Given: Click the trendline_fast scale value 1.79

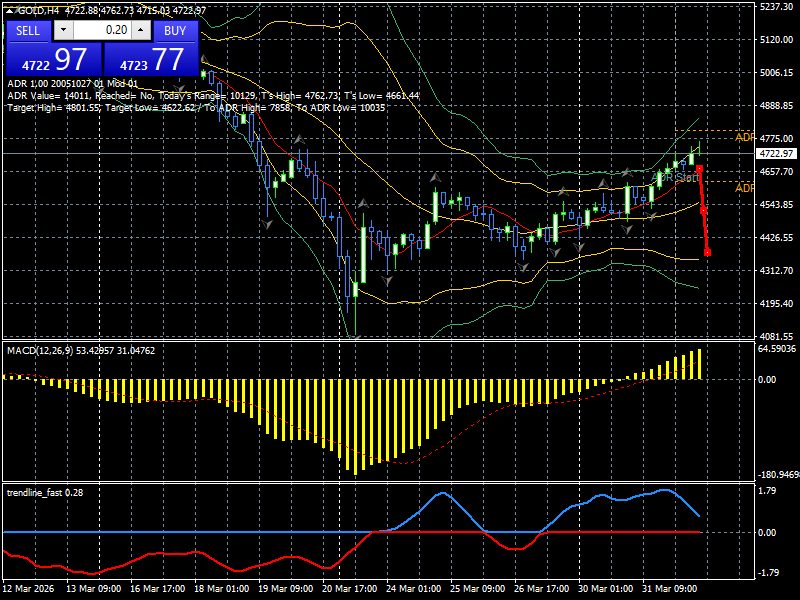Looking at the screenshot, I should (x=767, y=491).
